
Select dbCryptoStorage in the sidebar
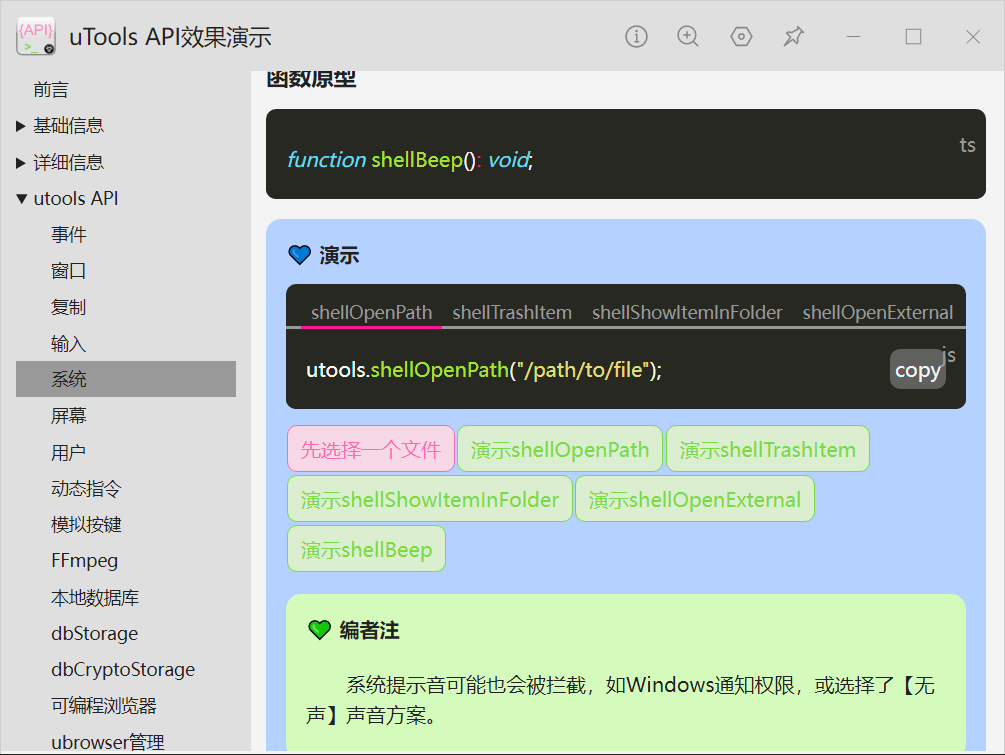coord(122,670)
